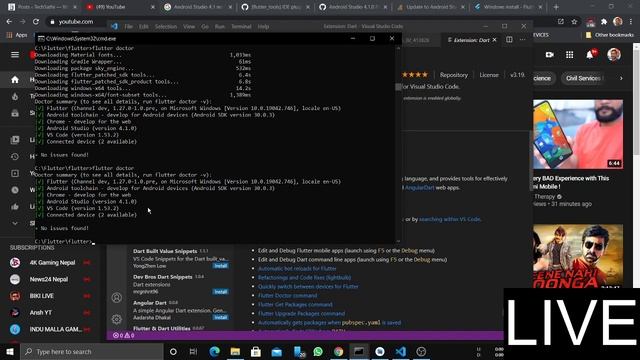Image resolution: width=640 pixels, height=360 pixels.
Task: Open VS Code editor more actions ellipsis
Action: coord(522,40)
